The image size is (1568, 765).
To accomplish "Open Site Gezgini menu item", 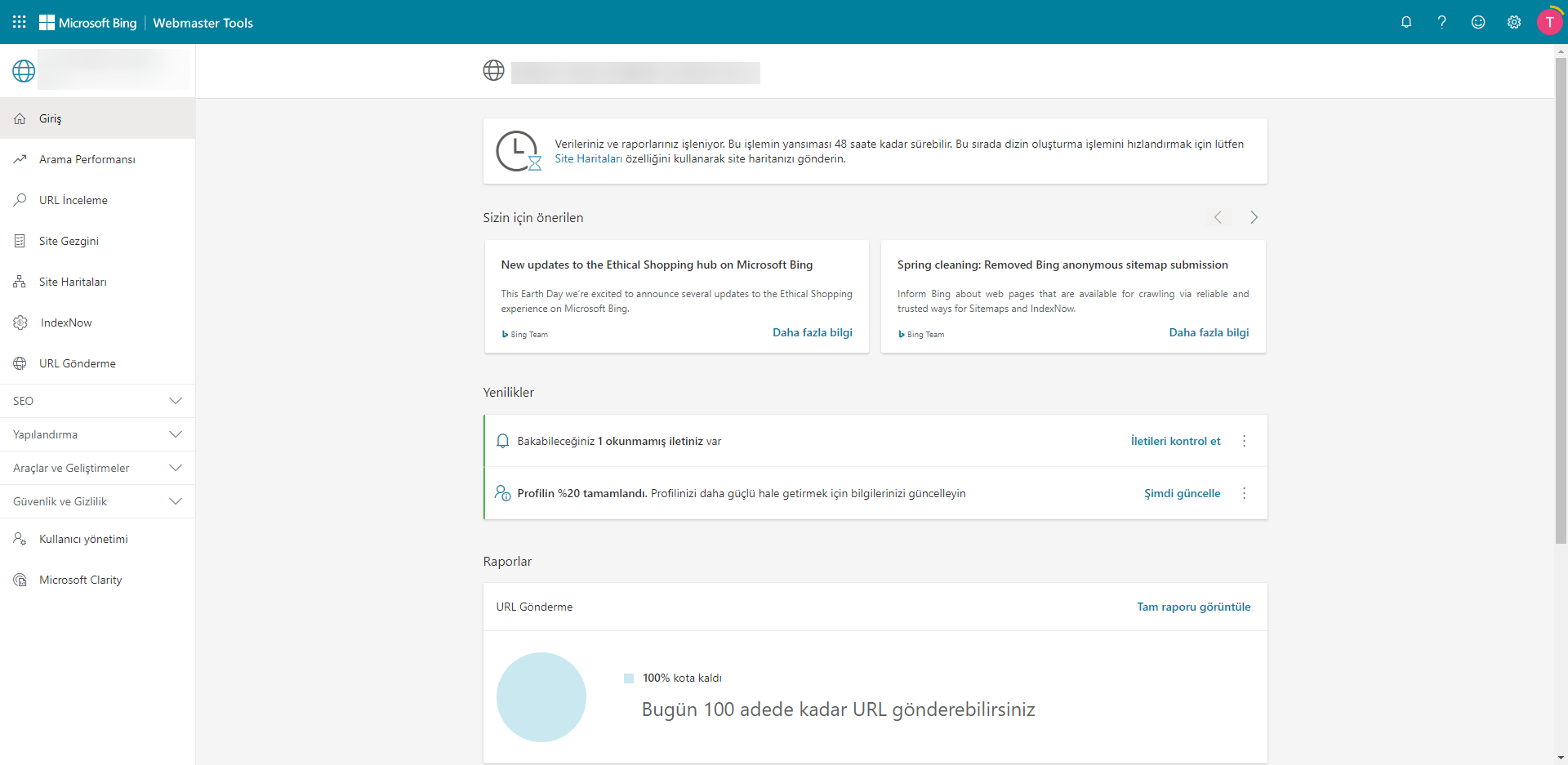I will click(x=97, y=241).
